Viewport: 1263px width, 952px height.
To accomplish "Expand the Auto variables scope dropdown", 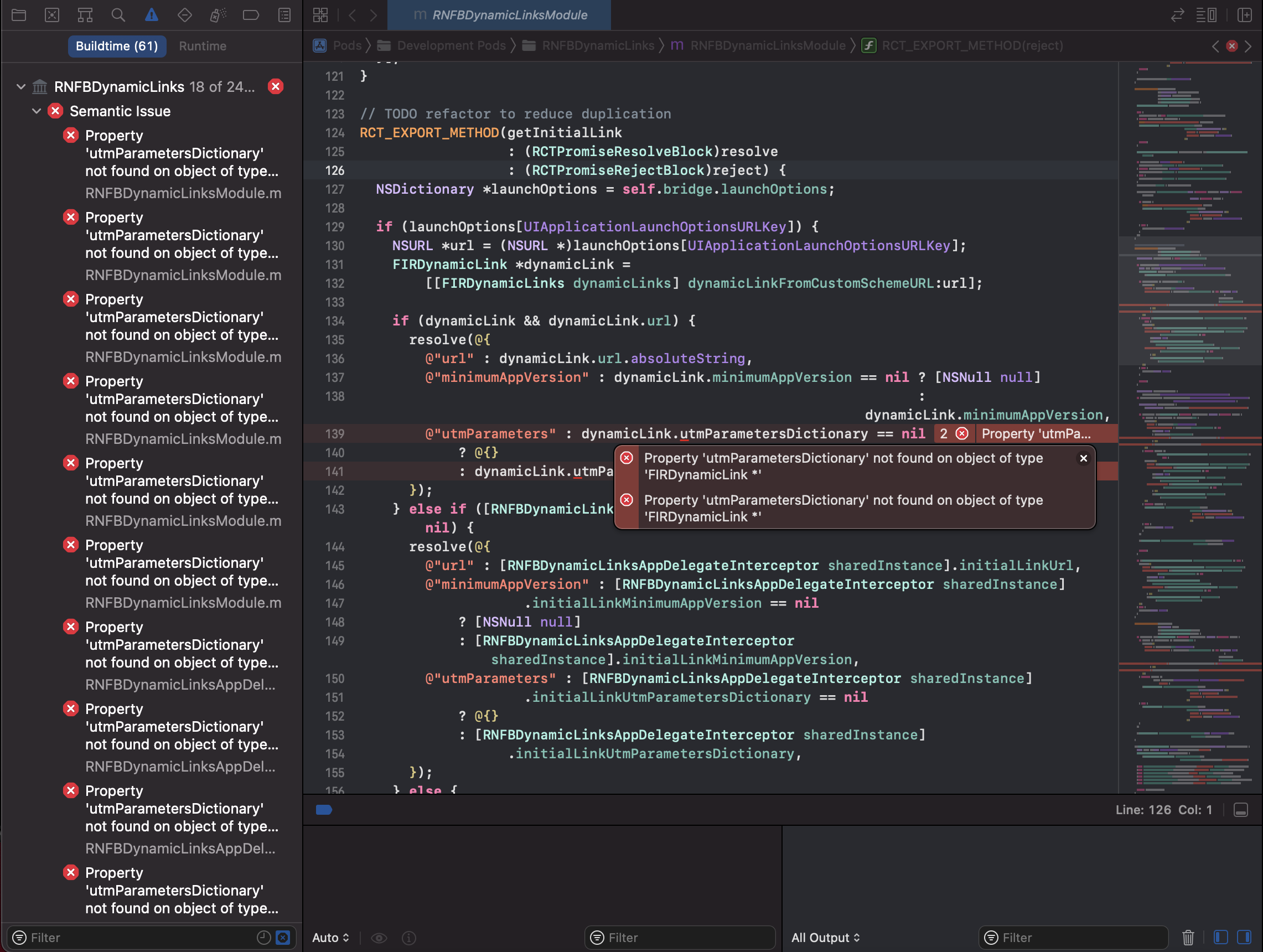I will tap(330, 937).
